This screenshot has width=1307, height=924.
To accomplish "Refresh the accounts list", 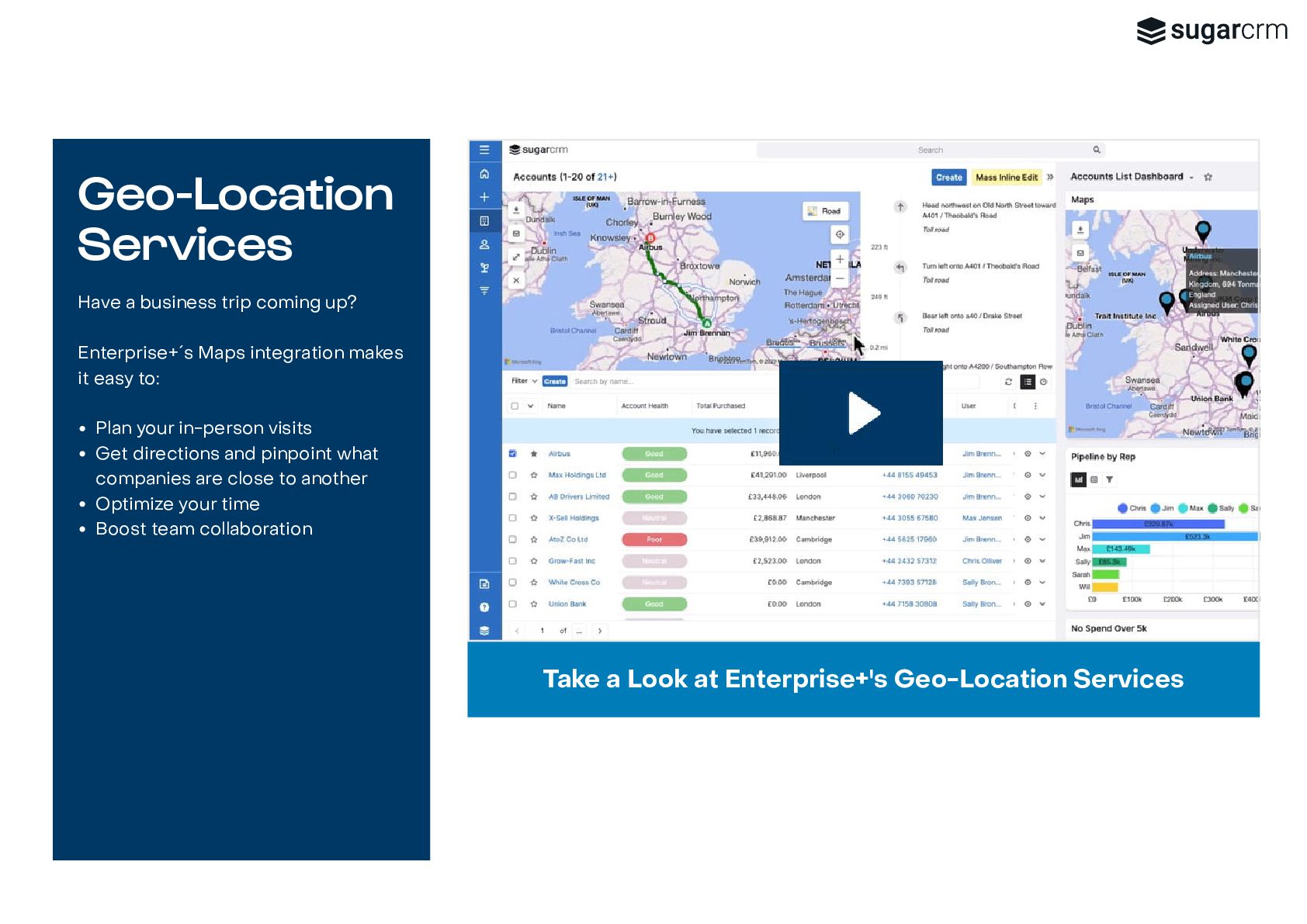I will point(1008,382).
